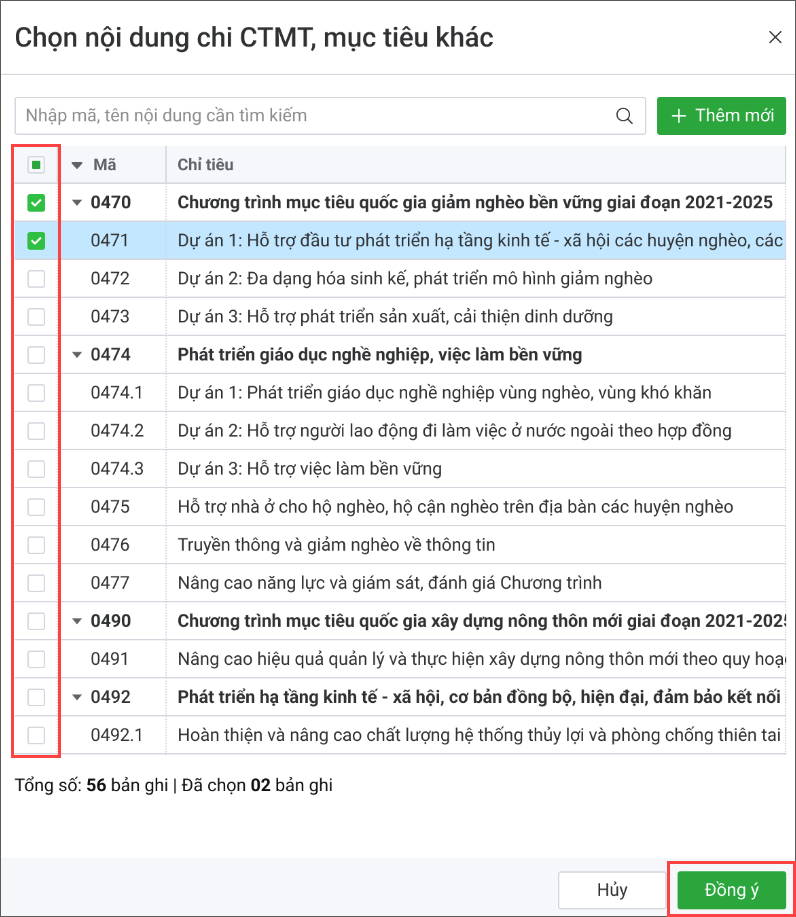
Task: Sort by the Chỉ tiêu column header
Action: coord(205,165)
